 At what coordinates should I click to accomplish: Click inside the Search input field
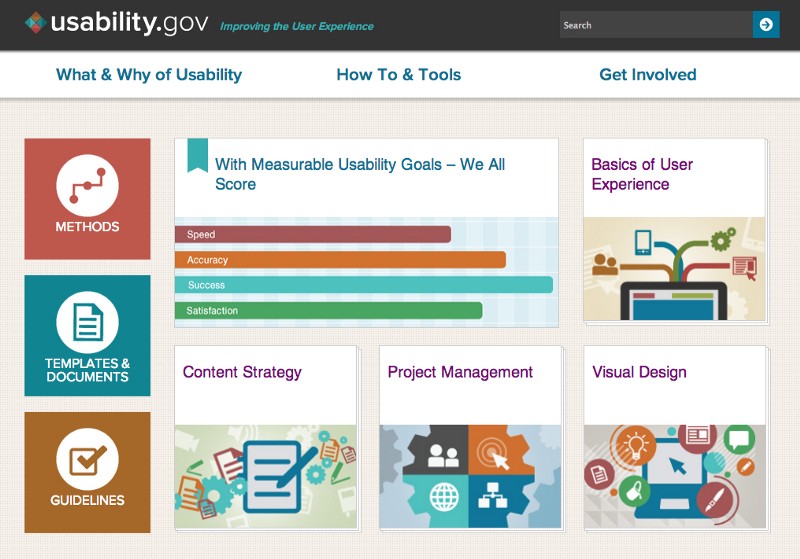click(656, 24)
